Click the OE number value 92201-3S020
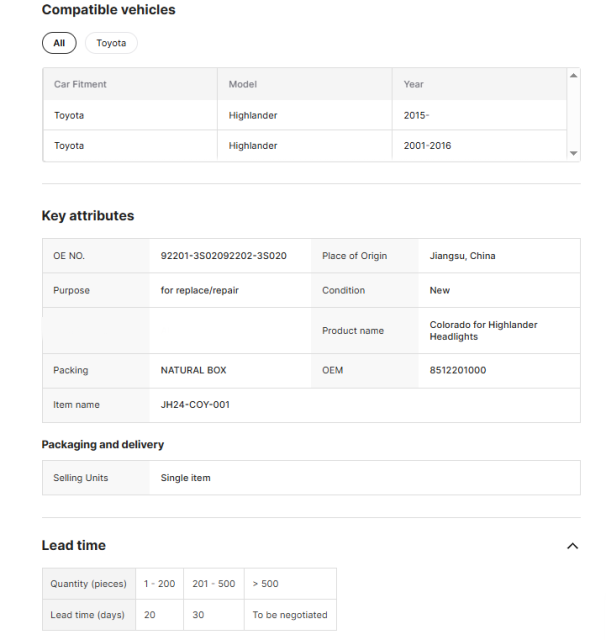 click(223, 256)
